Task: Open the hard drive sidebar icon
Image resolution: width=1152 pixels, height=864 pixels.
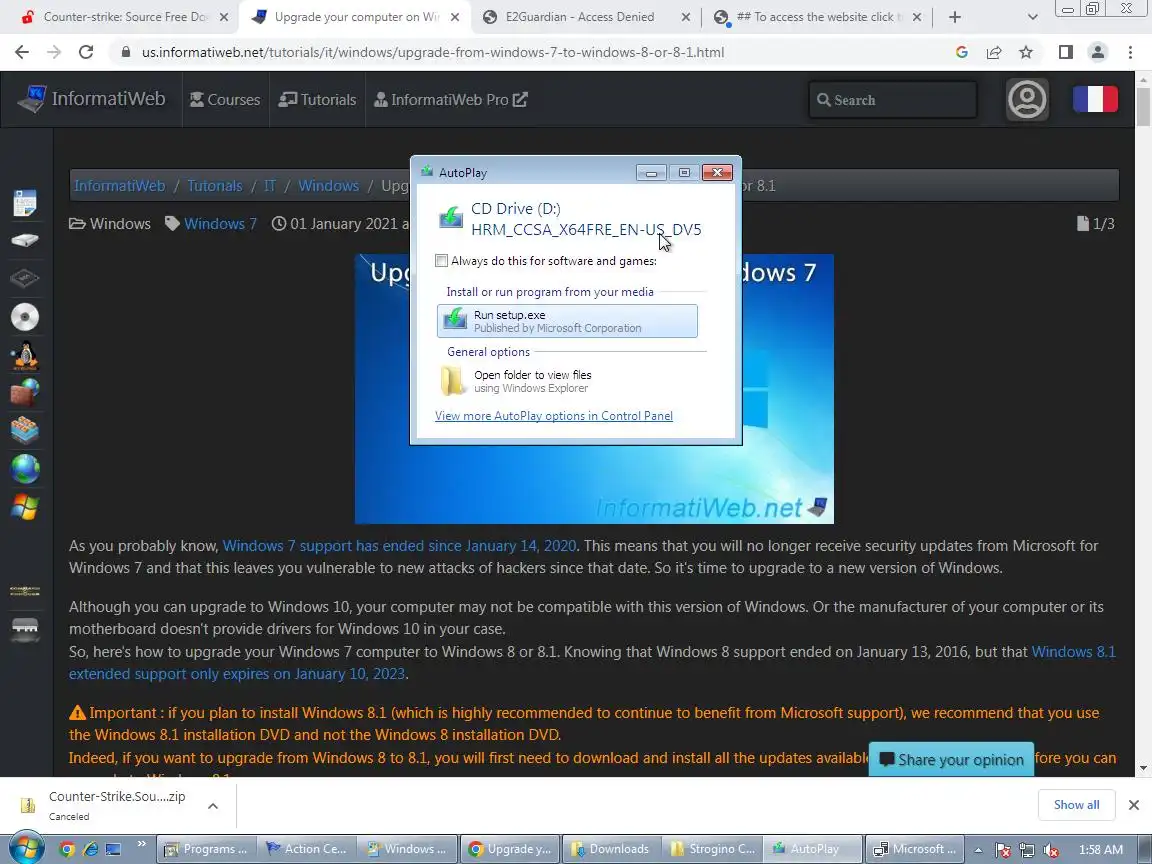Action: 25,240
